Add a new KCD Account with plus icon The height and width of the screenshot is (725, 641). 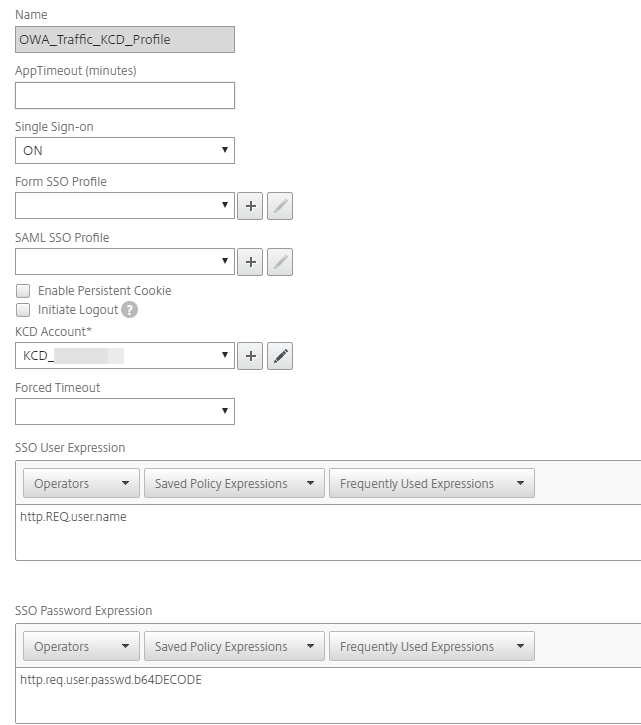point(250,356)
